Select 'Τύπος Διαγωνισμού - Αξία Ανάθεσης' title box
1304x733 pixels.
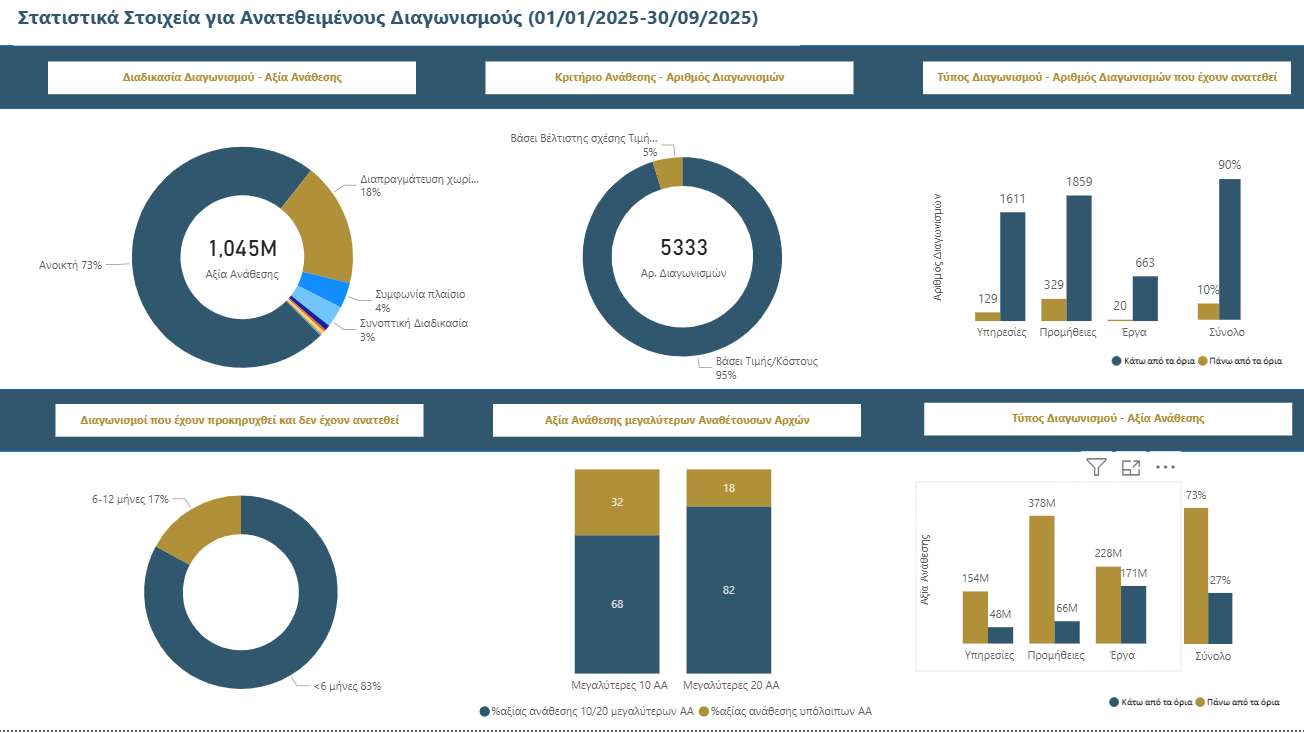pyautogui.click(x=1107, y=419)
